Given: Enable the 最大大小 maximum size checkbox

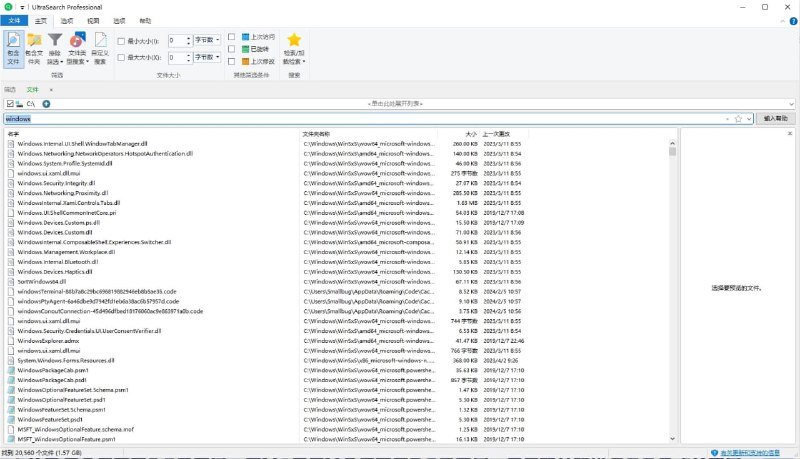Looking at the screenshot, I should tap(123, 58).
